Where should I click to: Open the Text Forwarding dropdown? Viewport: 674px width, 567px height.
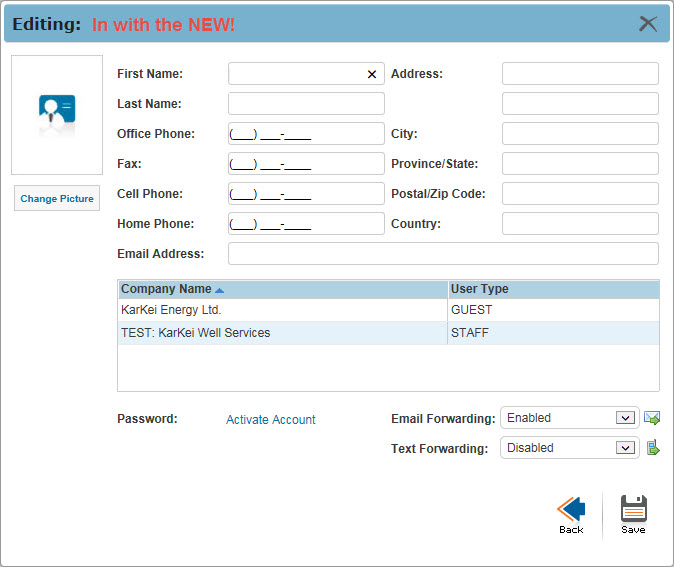pyautogui.click(x=625, y=448)
